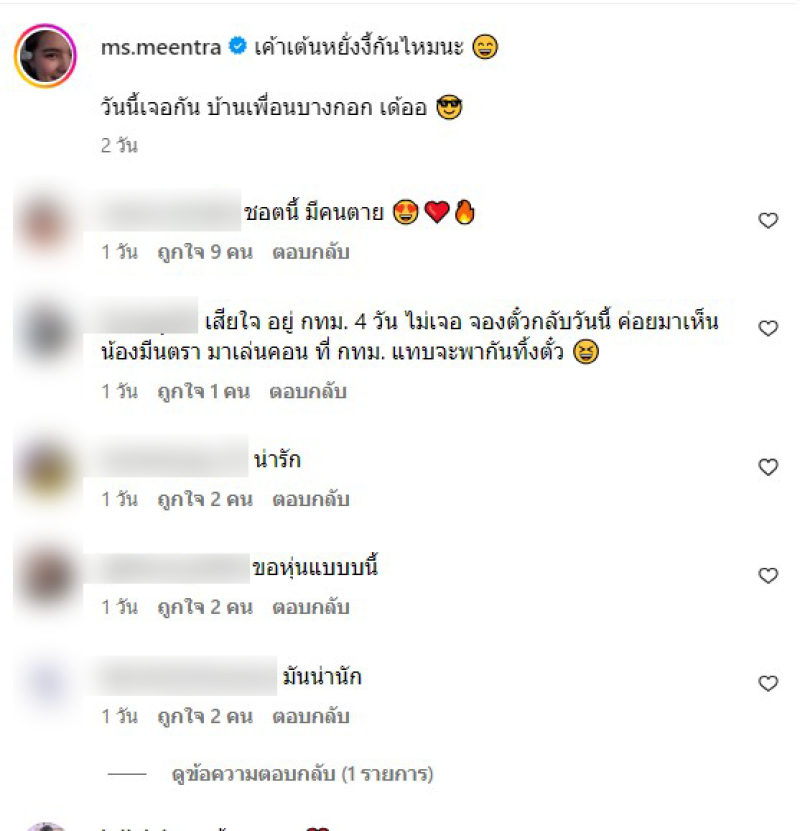Like the 'มันน่านัก' comment

[768, 683]
